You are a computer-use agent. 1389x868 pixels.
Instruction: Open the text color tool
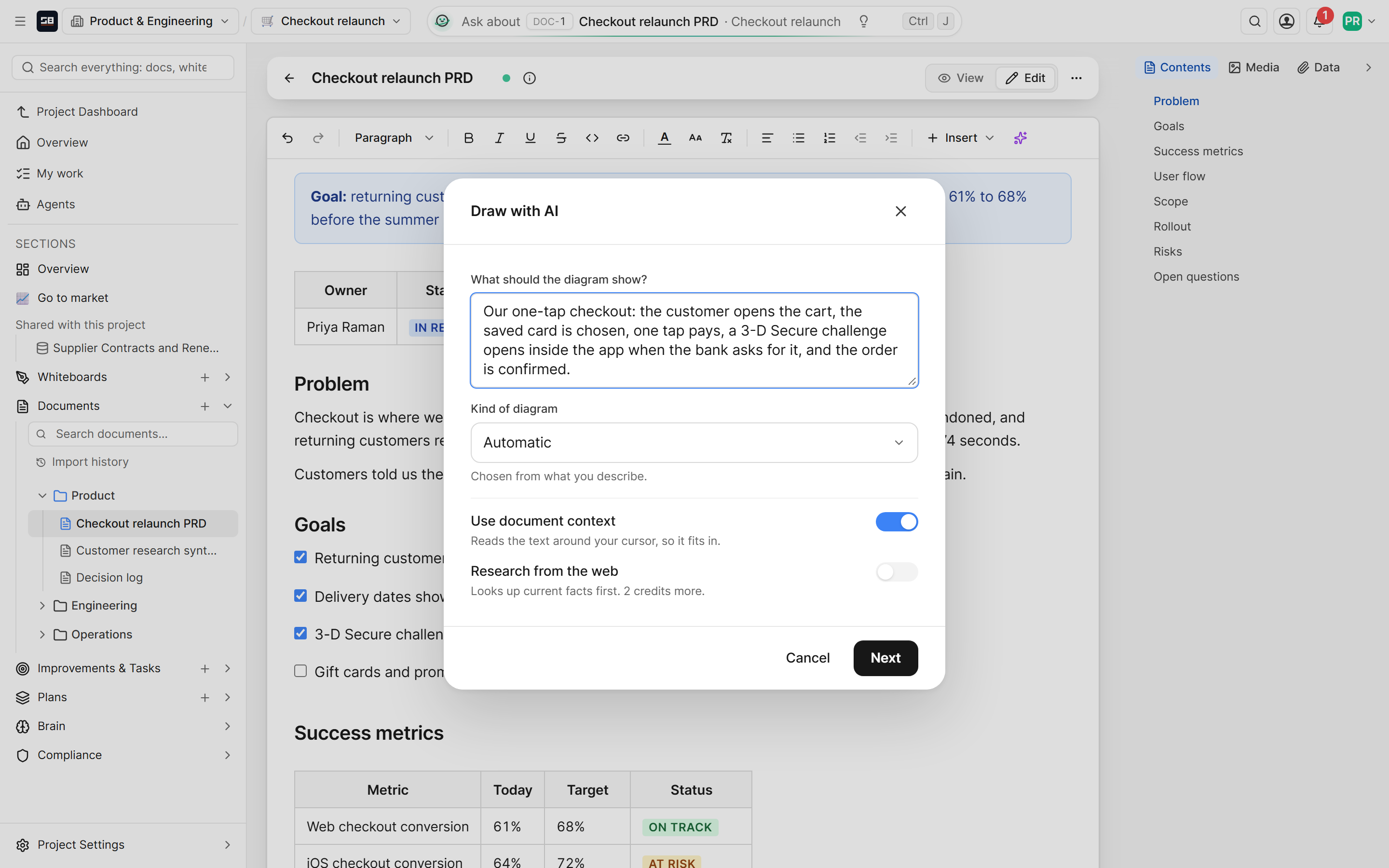tap(664, 138)
